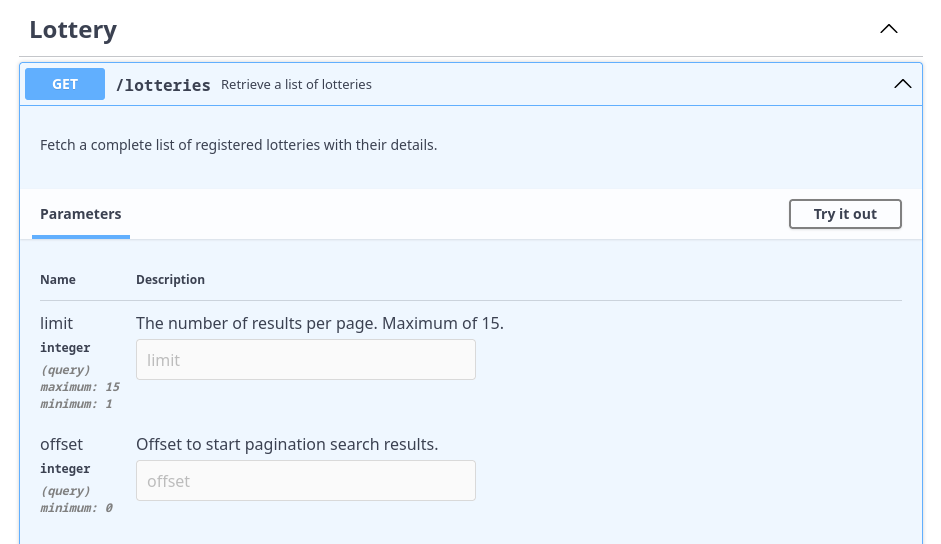Collapse the GET /lotteries operation chevron
Image resolution: width=941 pixels, height=544 pixels.
pos(903,84)
